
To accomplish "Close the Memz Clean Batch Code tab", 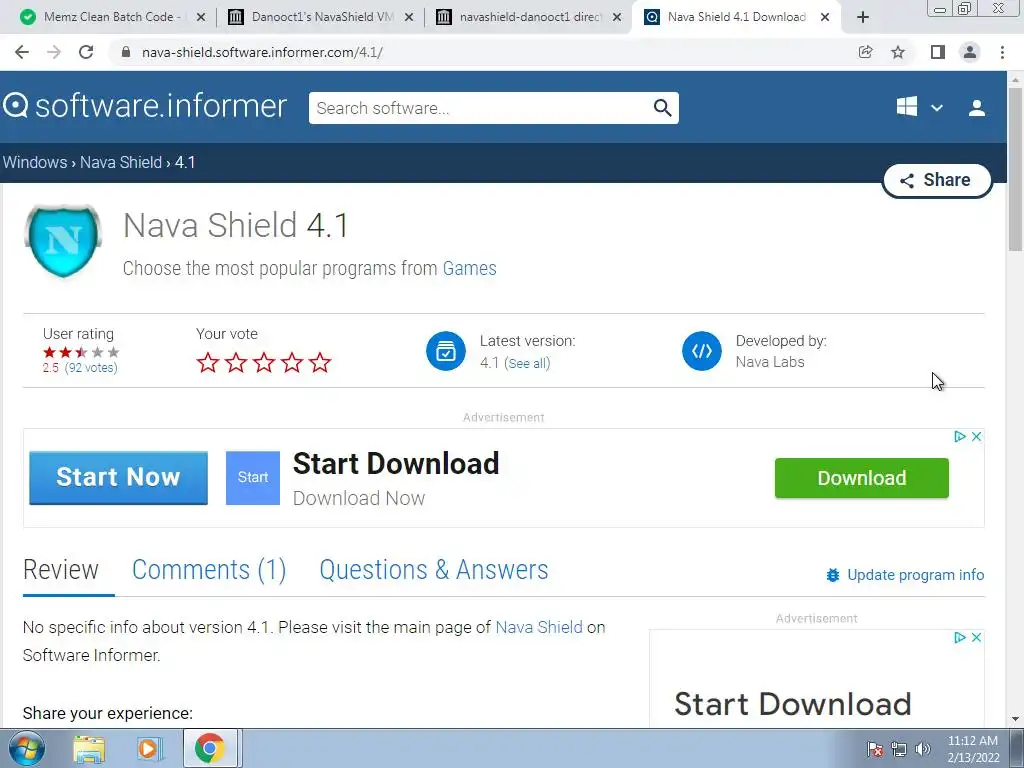I will [x=201, y=18].
